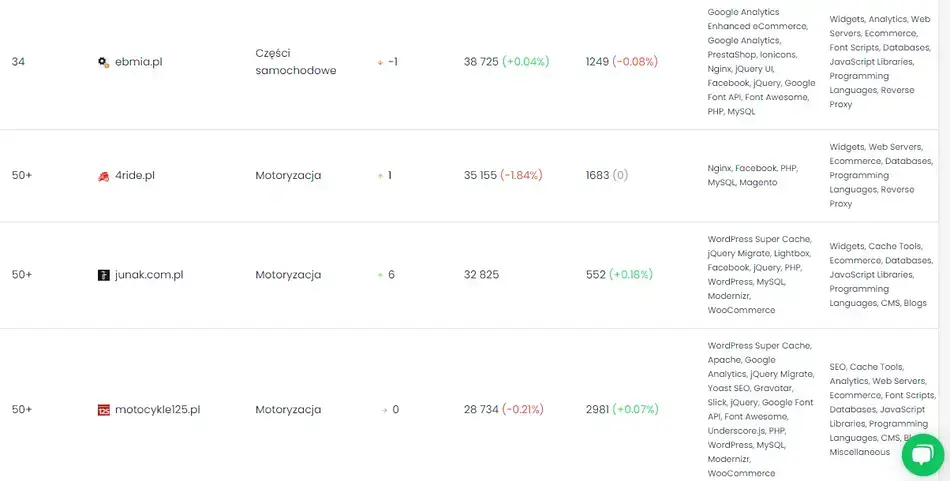Click the 38 725 traffic value

click(x=481, y=62)
